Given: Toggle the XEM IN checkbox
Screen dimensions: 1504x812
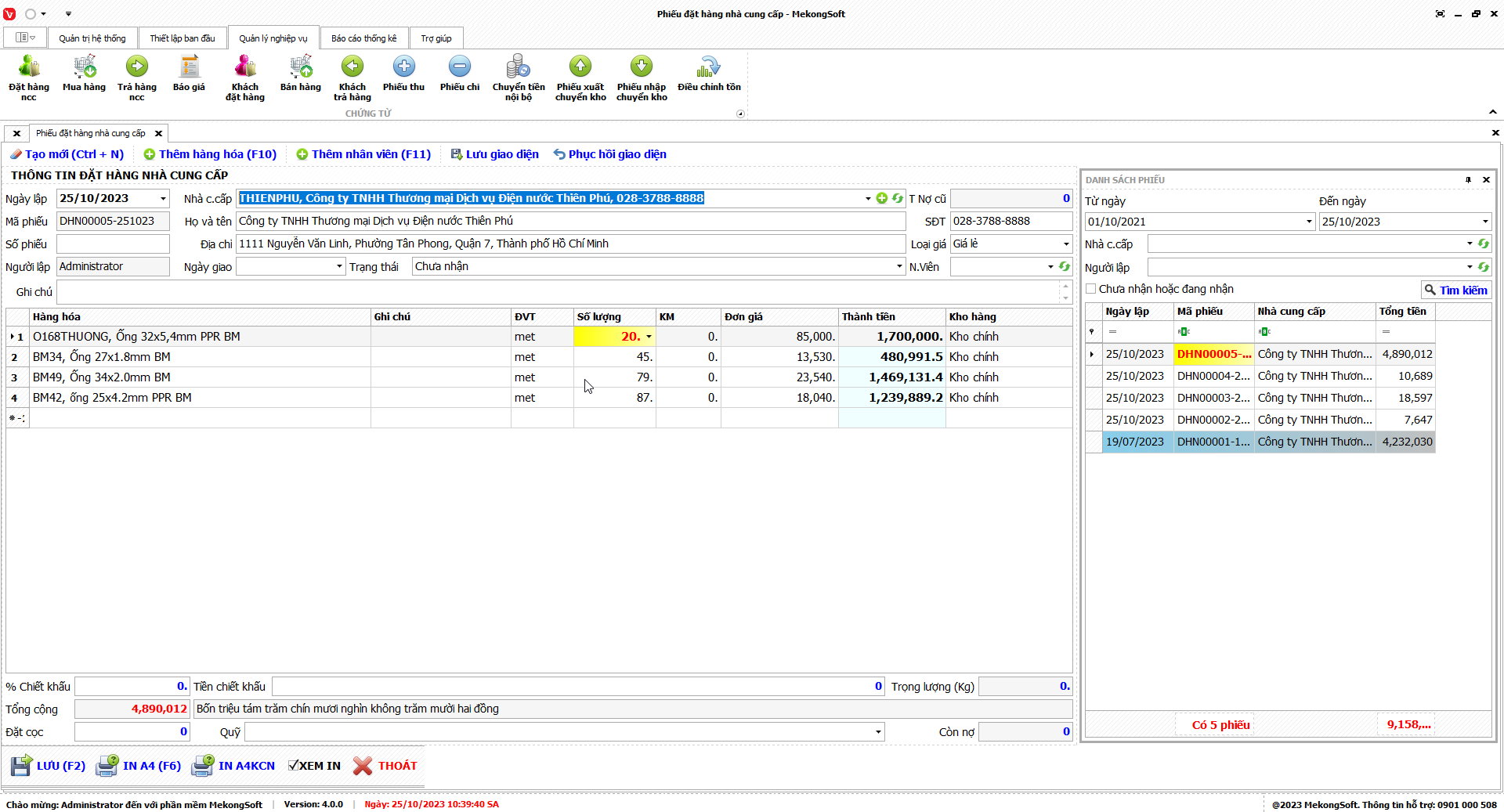Looking at the screenshot, I should click(294, 766).
